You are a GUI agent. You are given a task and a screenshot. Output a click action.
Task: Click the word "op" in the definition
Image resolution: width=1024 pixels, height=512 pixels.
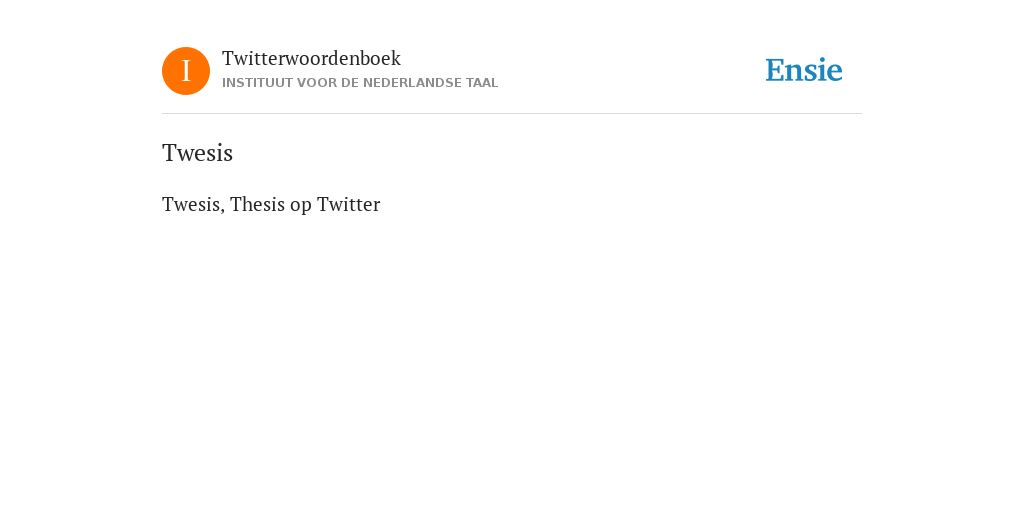pos(301,206)
